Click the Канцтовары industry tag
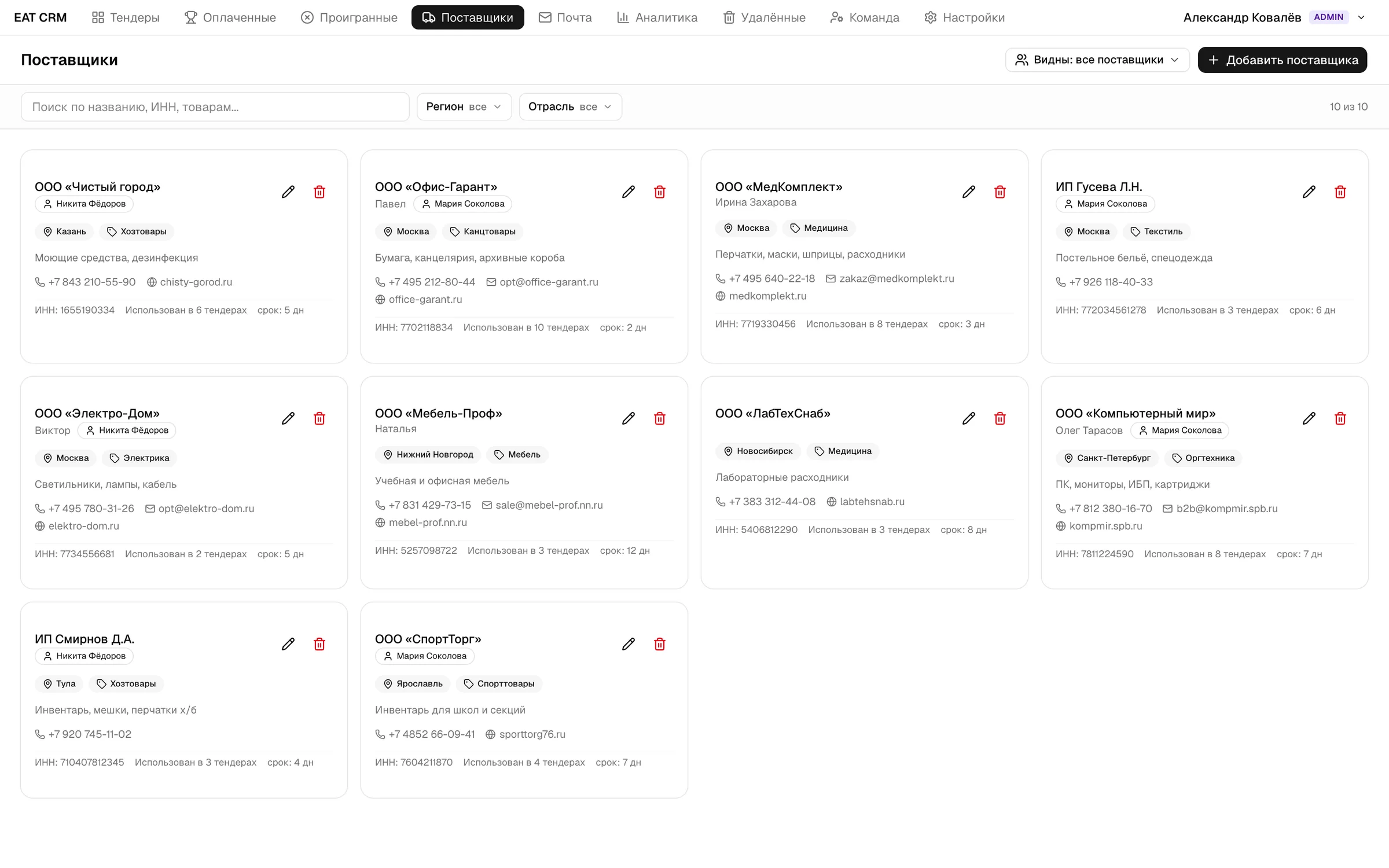Screen dimensions: 1389x868 tap(483, 231)
